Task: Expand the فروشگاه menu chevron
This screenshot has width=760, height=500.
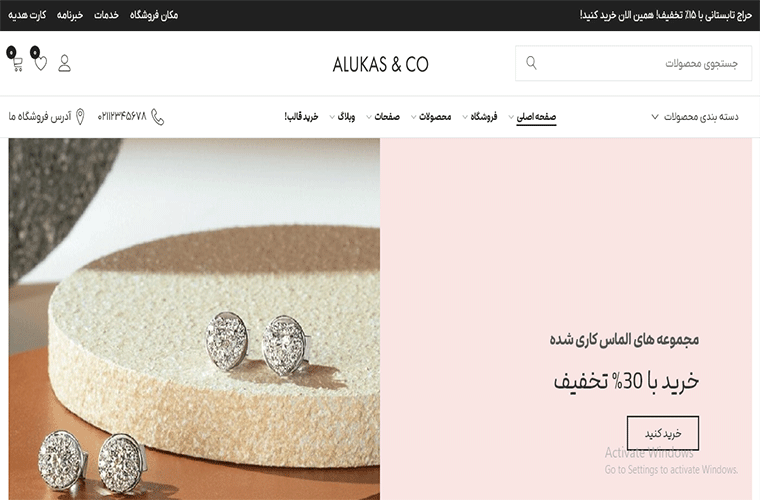Action: point(465,117)
